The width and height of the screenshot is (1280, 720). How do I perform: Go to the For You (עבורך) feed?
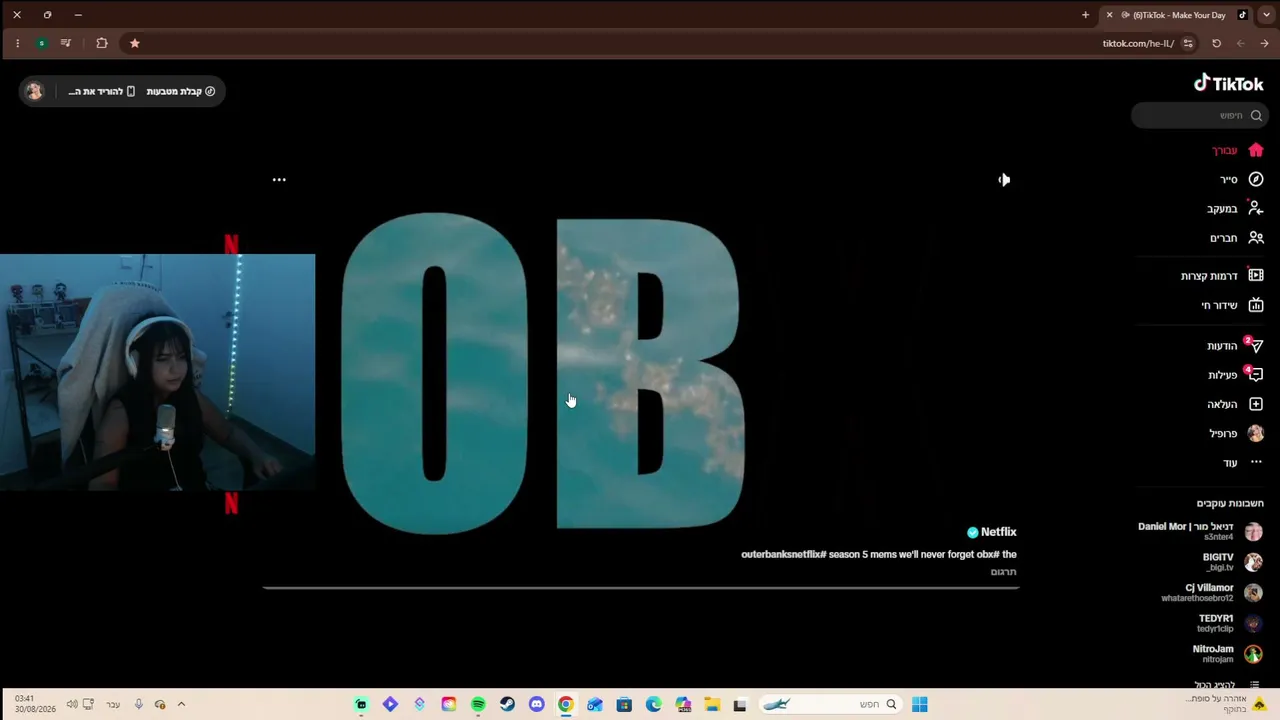(x=1238, y=150)
